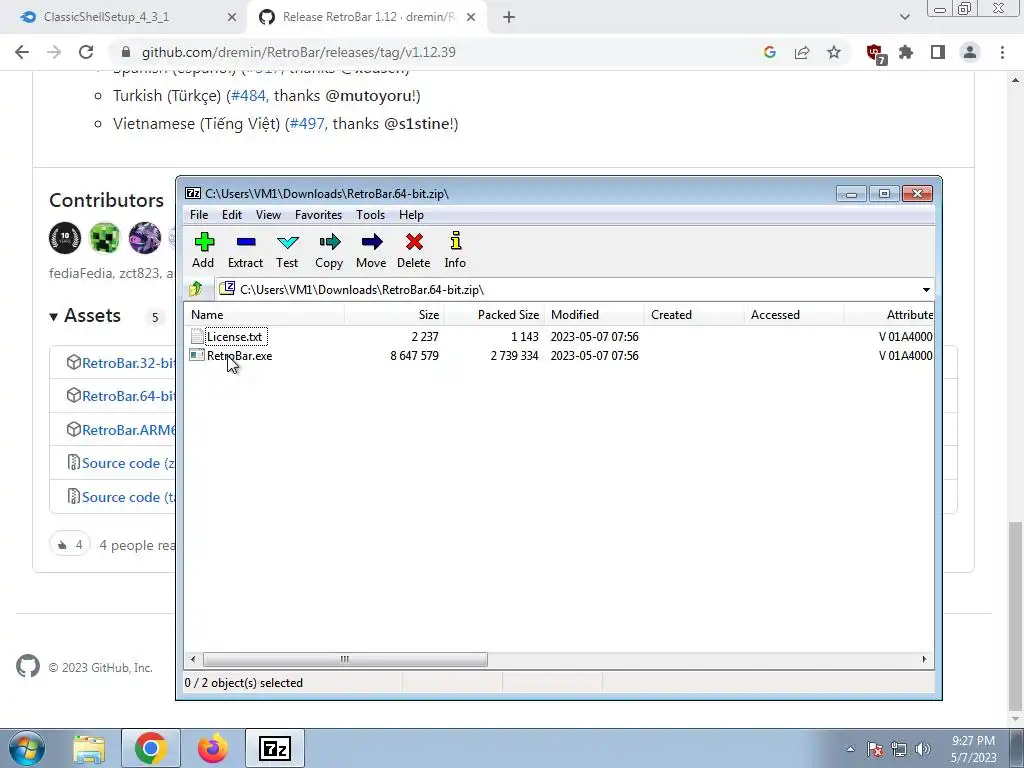
Task: Open the #497 pull request link
Action: click(x=307, y=123)
